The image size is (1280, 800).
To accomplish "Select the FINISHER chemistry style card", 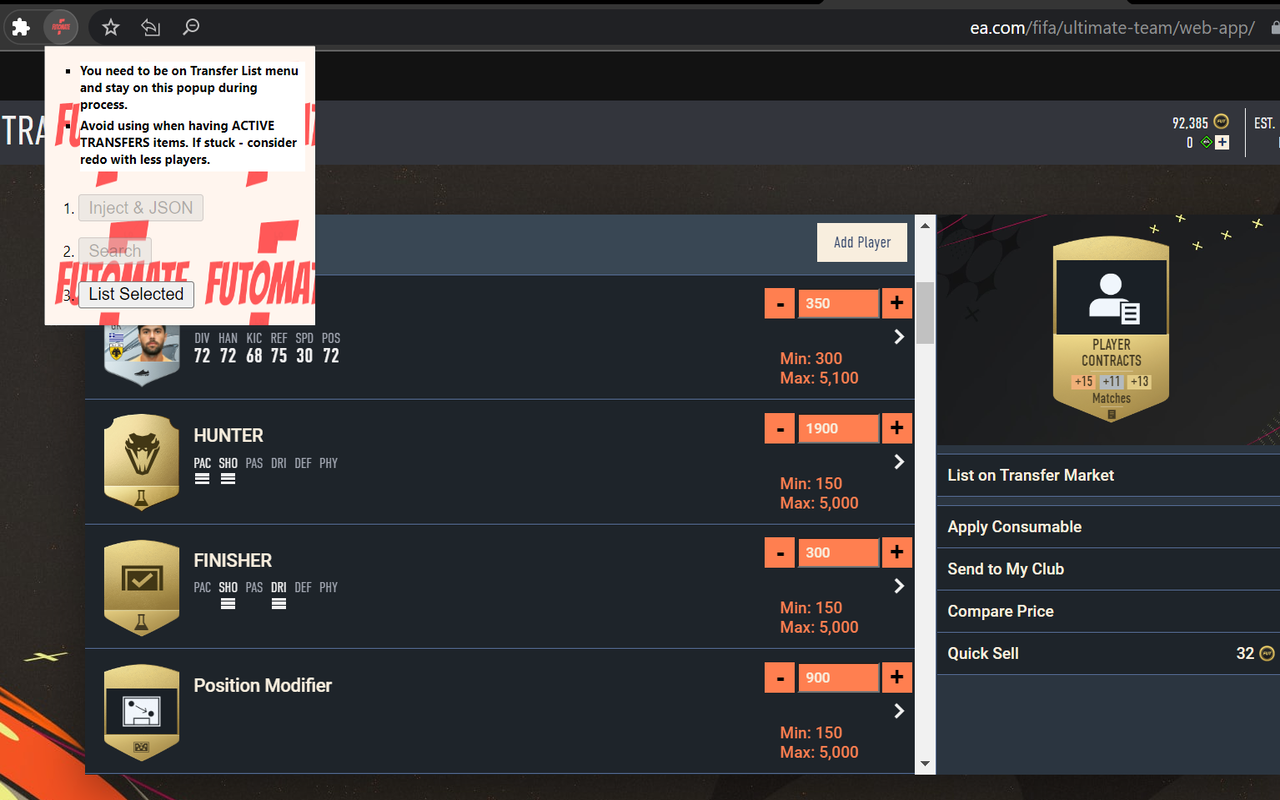I will coord(142,587).
